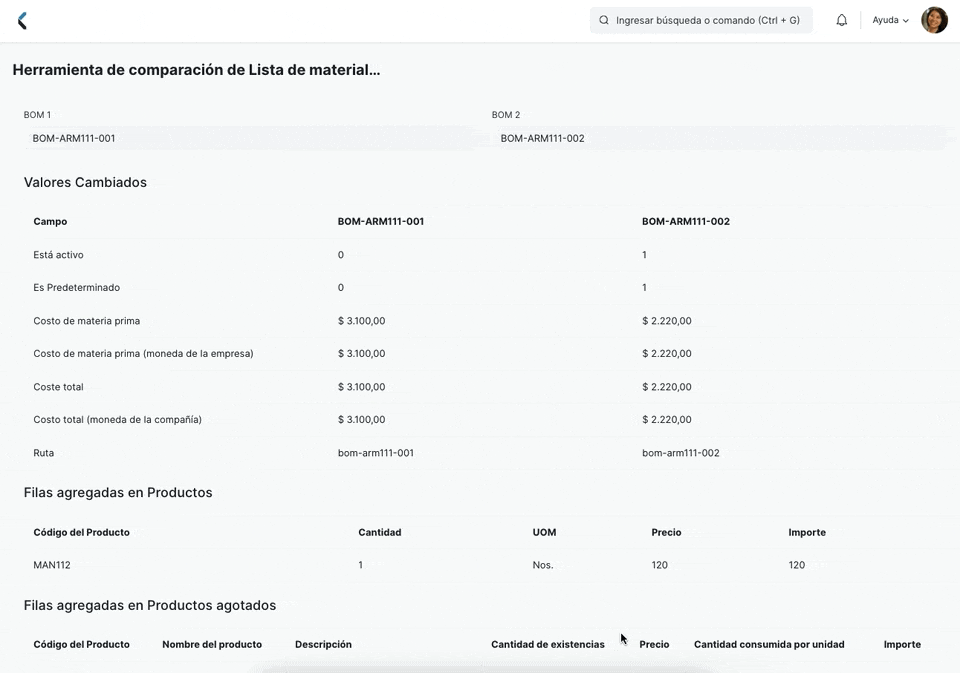Click the Coste total field row

pyautogui.click(x=59, y=386)
